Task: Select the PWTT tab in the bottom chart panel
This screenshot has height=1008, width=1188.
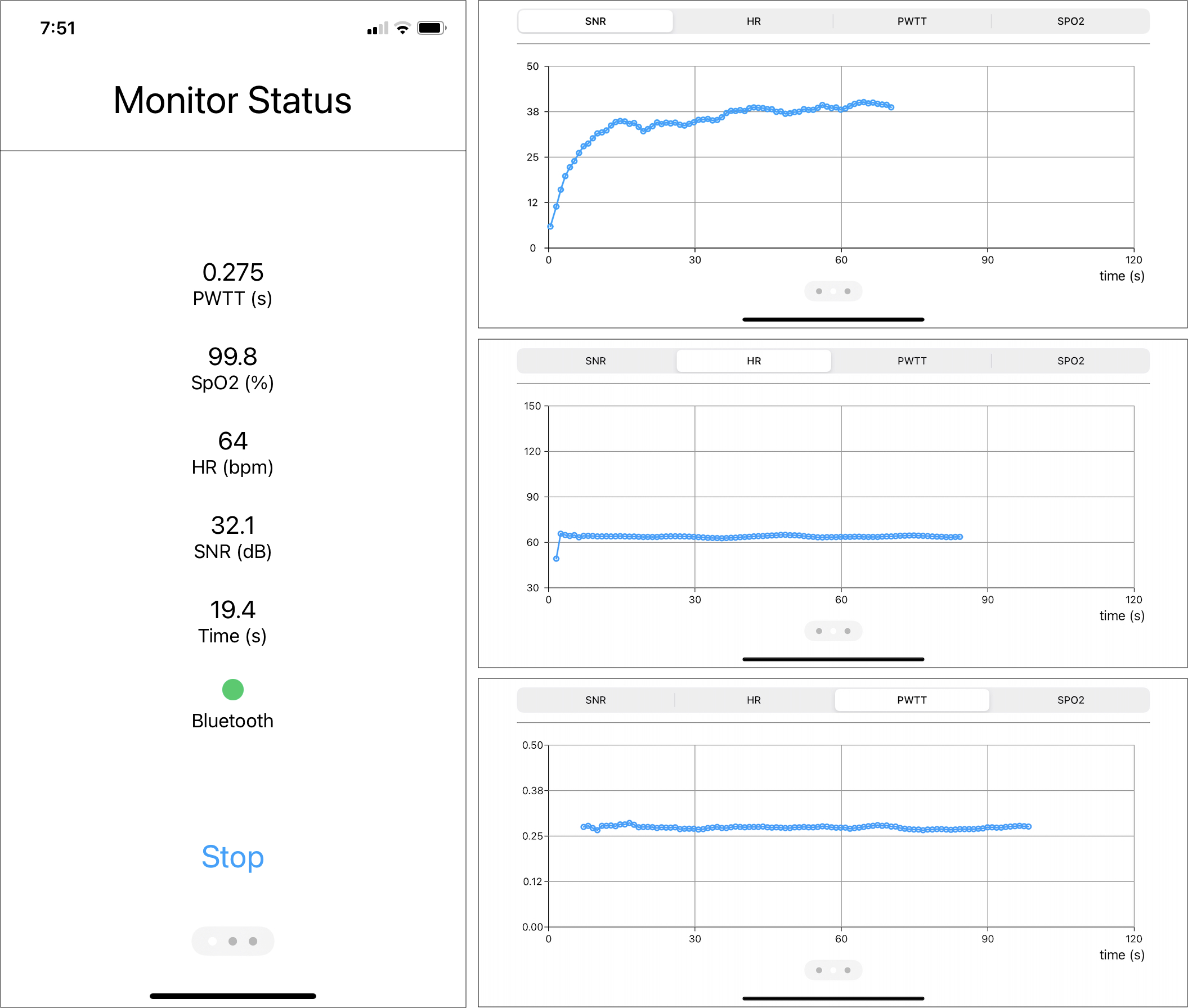Action: coord(912,700)
